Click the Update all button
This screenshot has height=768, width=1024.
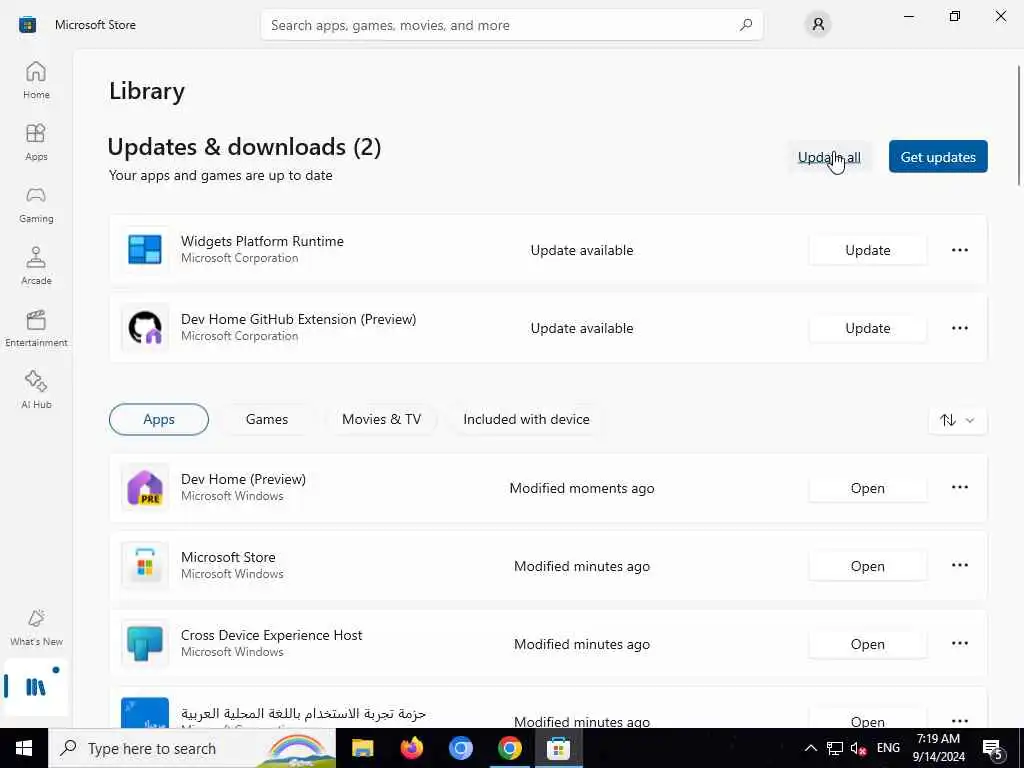829,157
